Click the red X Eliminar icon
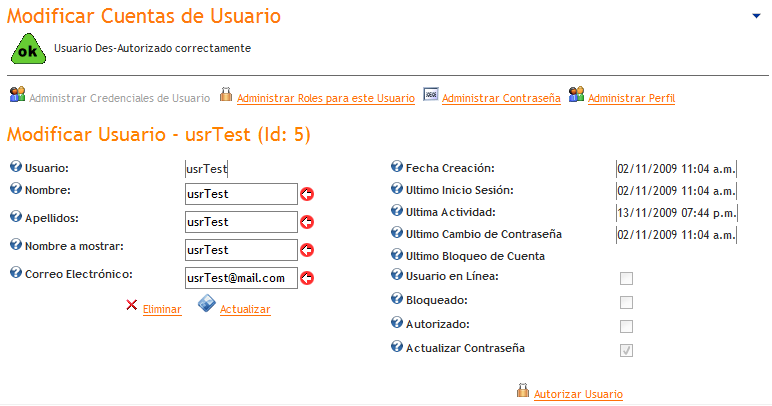This screenshot has height=406, width=772. point(132,305)
